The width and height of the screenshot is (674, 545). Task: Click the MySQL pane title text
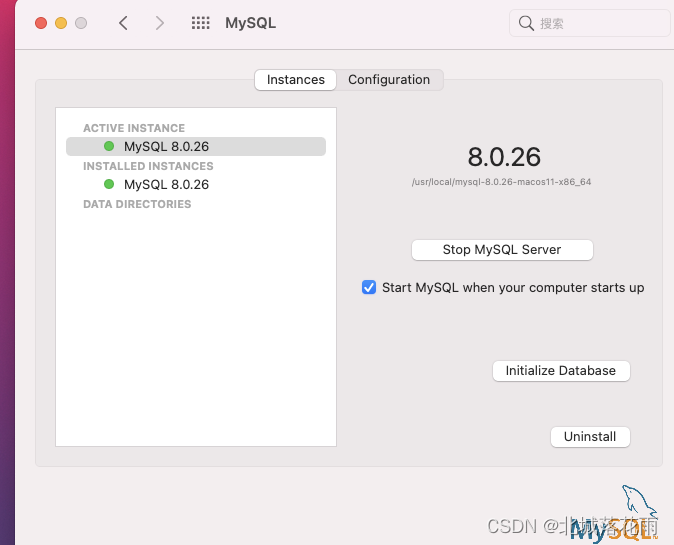251,23
